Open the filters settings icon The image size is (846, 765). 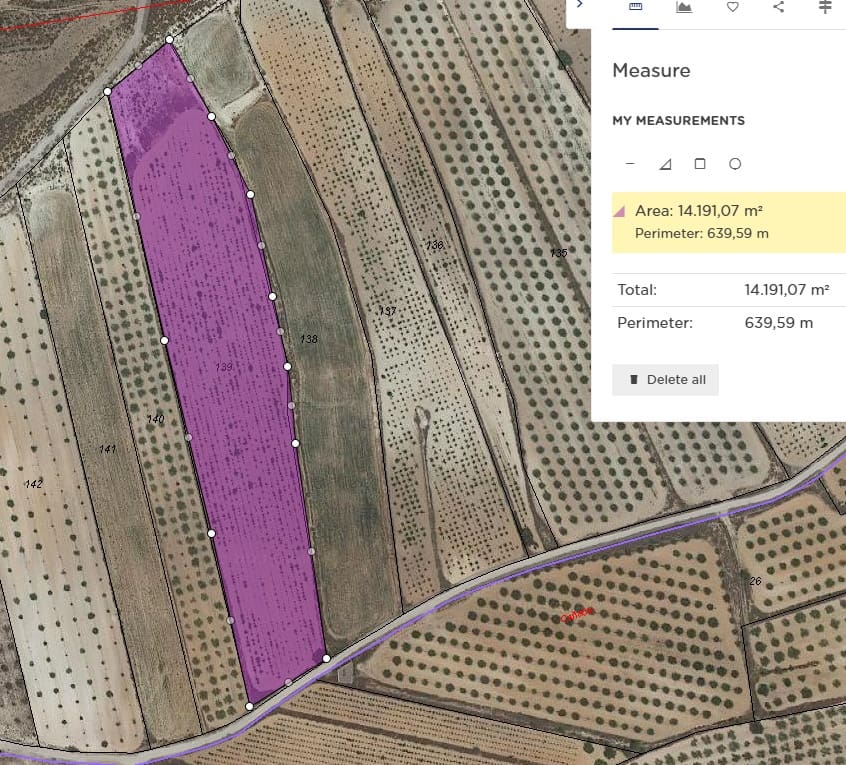pyautogui.click(x=825, y=8)
